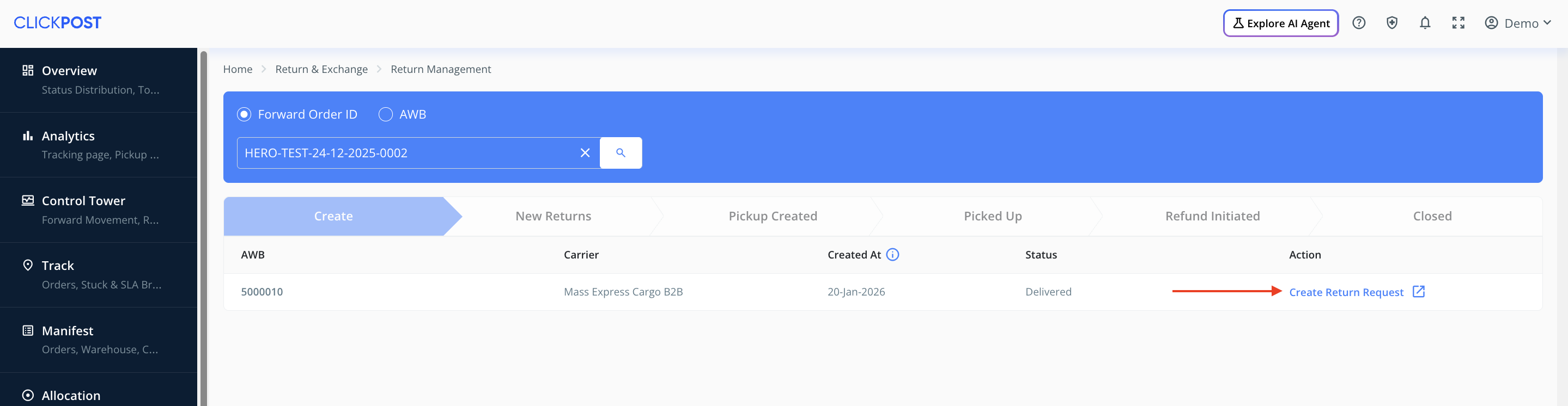This screenshot has height=406, width=1568.
Task: Click the Status column header
Action: [x=1041, y=255]
